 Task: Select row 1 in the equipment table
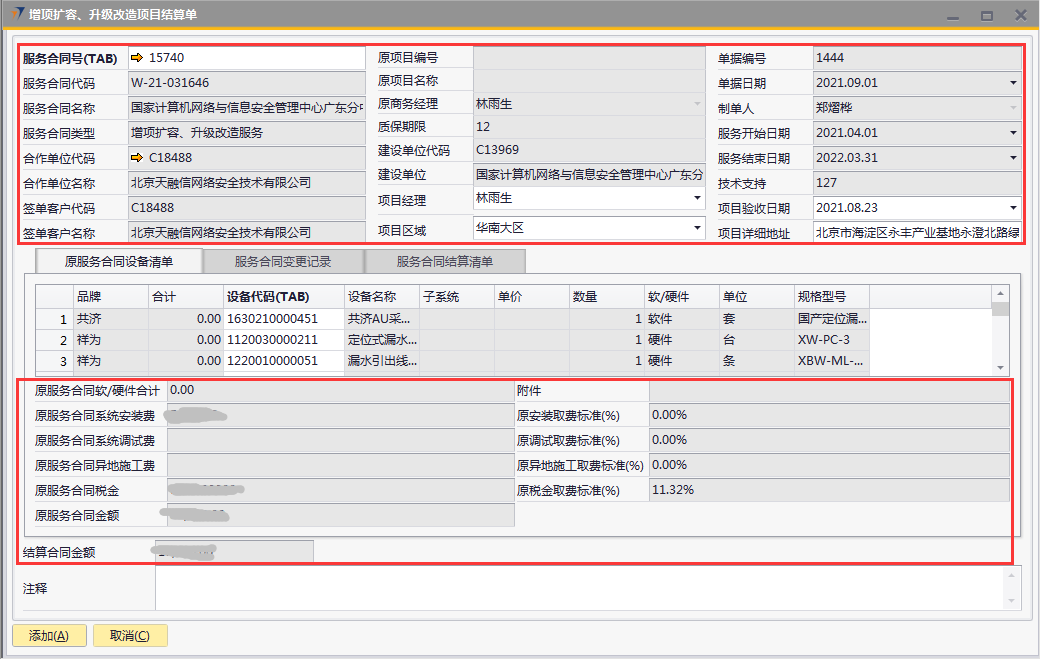tap(55, 318)
